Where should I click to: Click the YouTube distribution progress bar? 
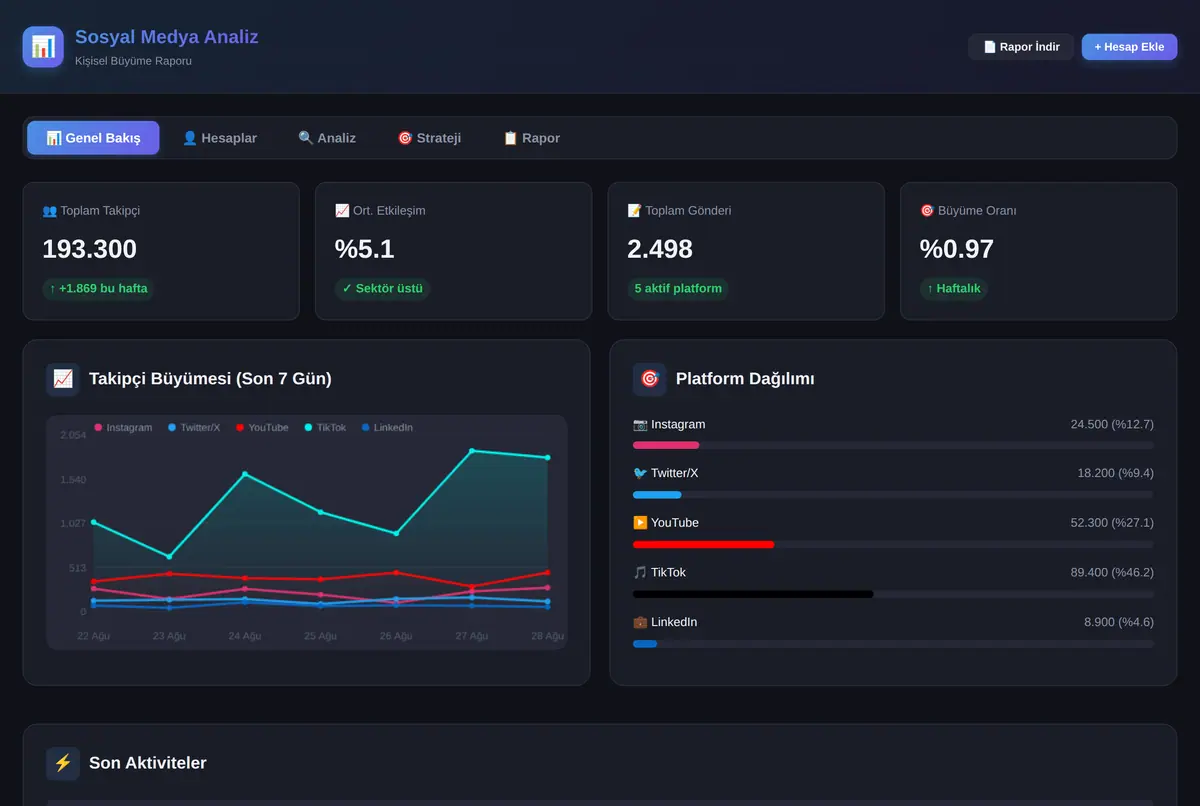pyautogui.click(x=893, y=544)
